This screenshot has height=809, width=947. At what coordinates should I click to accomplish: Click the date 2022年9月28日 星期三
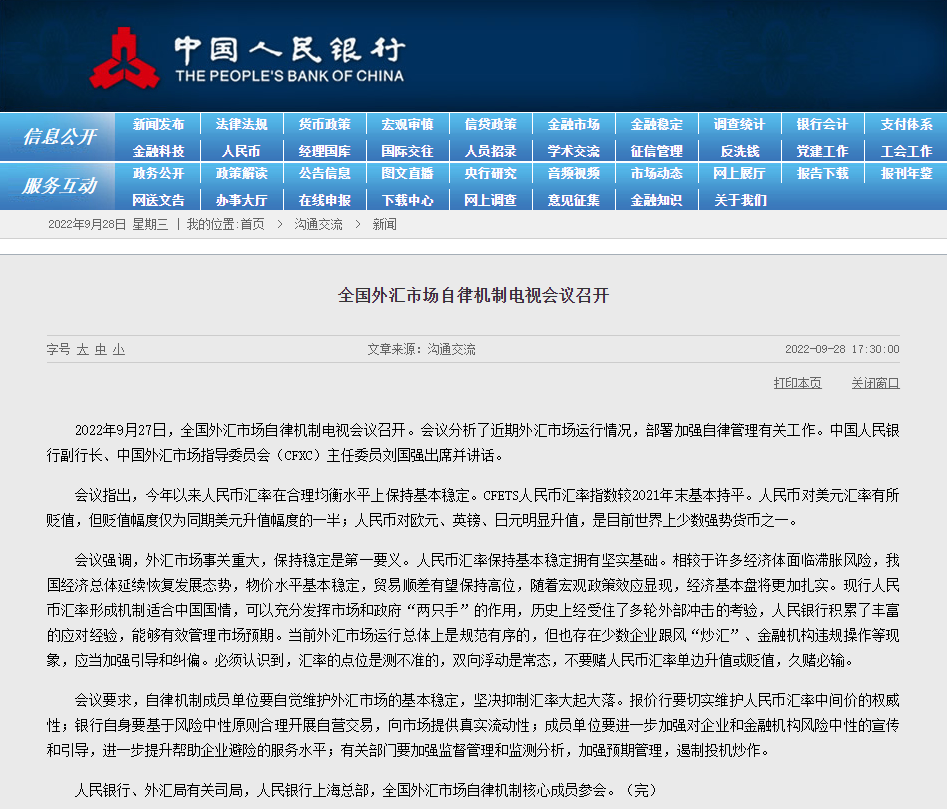(x=108, y=225)
